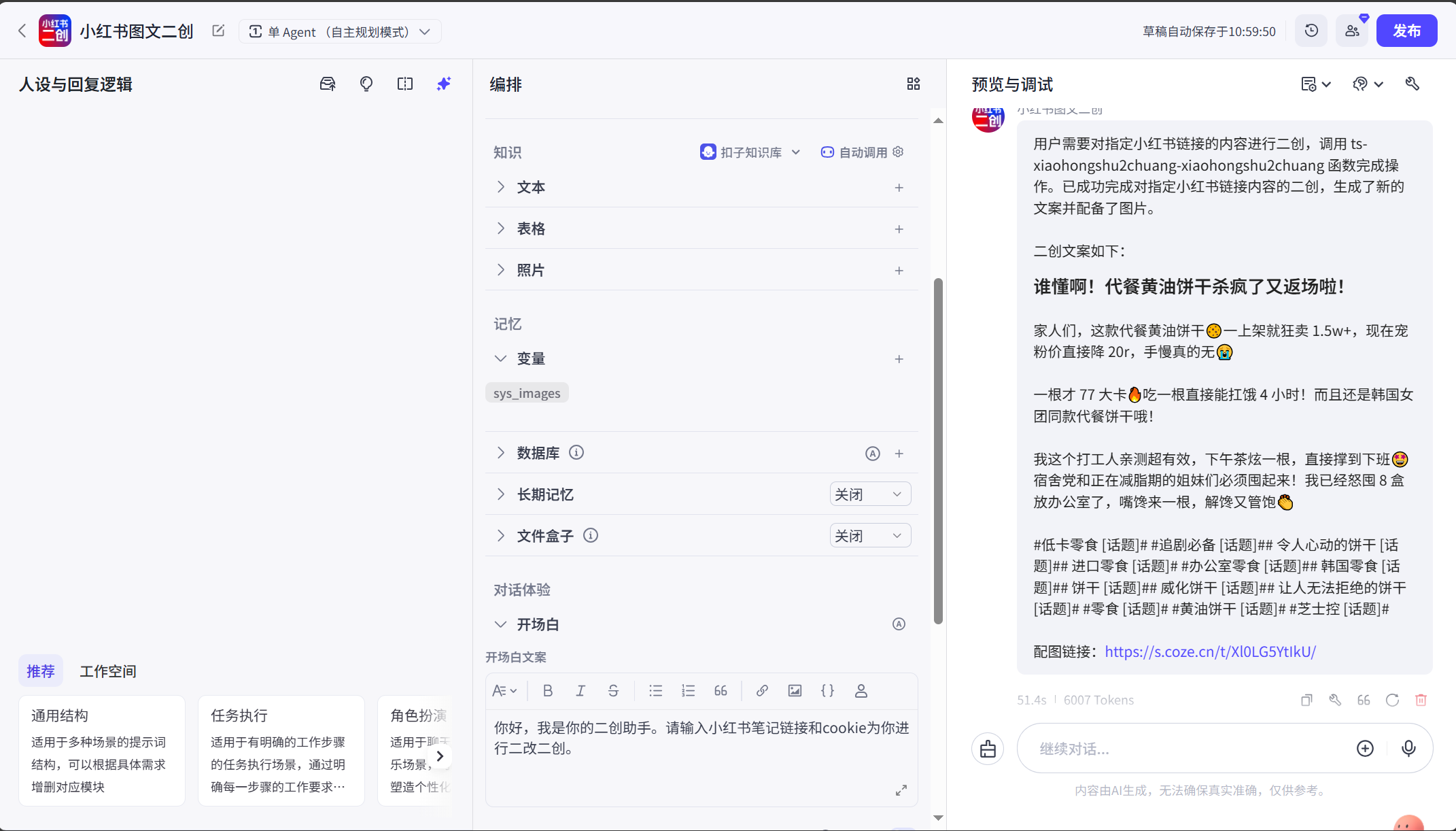The height and width of the screenshot is (831, 1456).
Task: Open the 配图链接 image link
Action: coord(1210,651)
